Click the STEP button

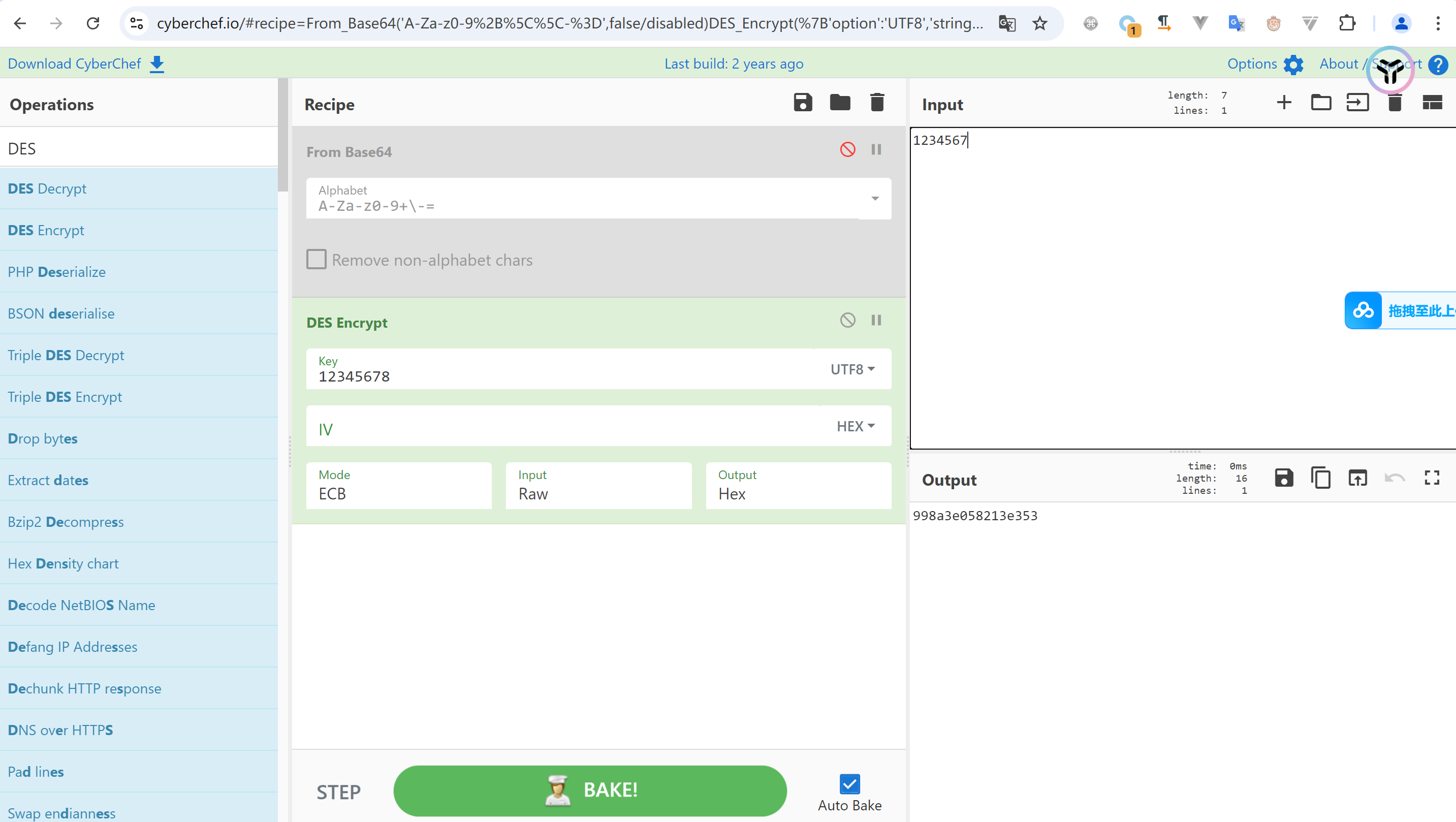pyautogui.click(x=338, y=792)
